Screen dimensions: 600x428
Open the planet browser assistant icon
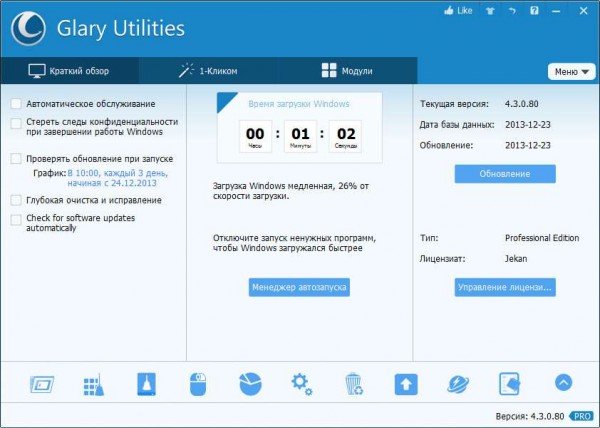point(458,384)
